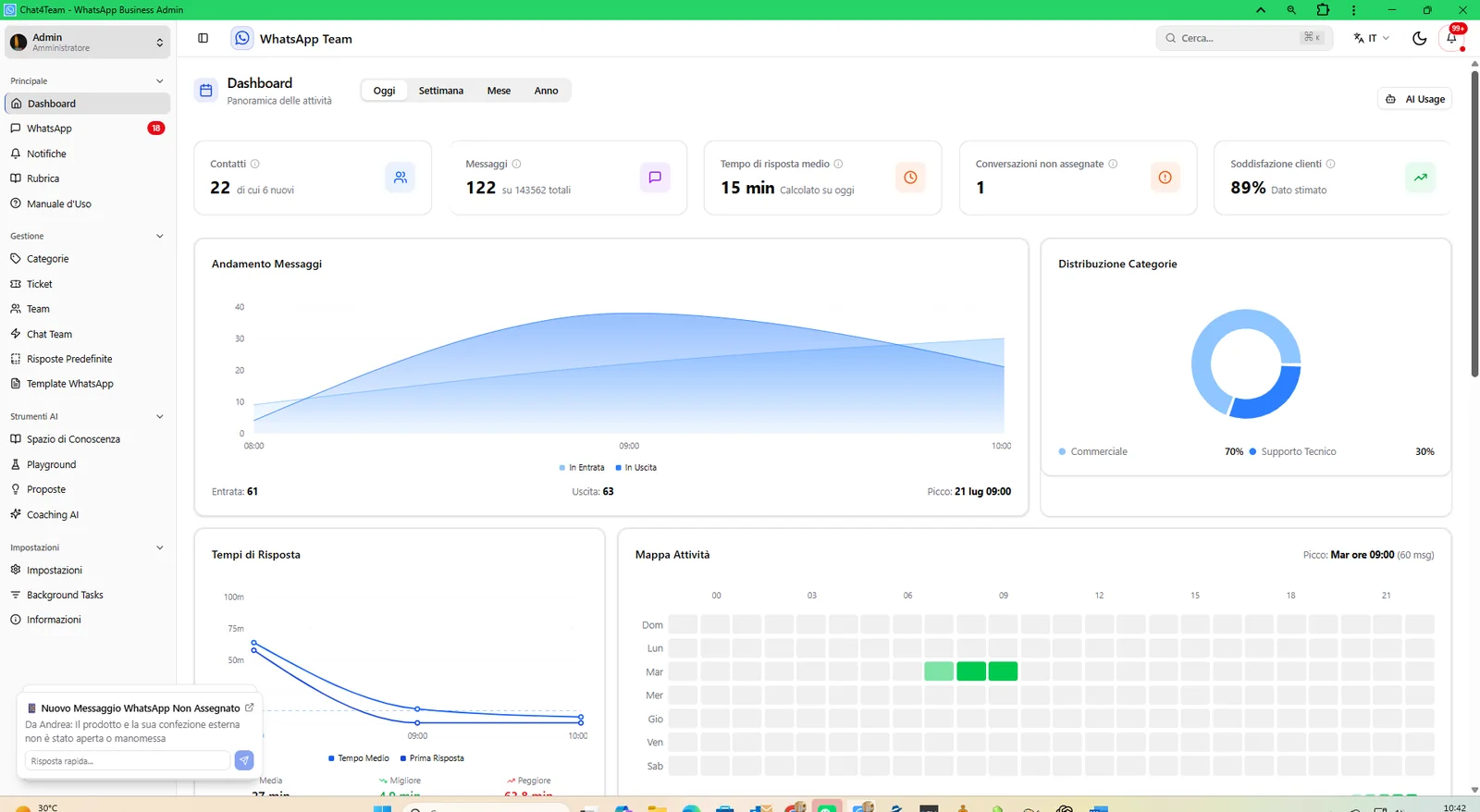Image resolution: width=1480 pixels, height=812 pixels.
Task: Click the Cerca search field
Action: [1244, 38]
